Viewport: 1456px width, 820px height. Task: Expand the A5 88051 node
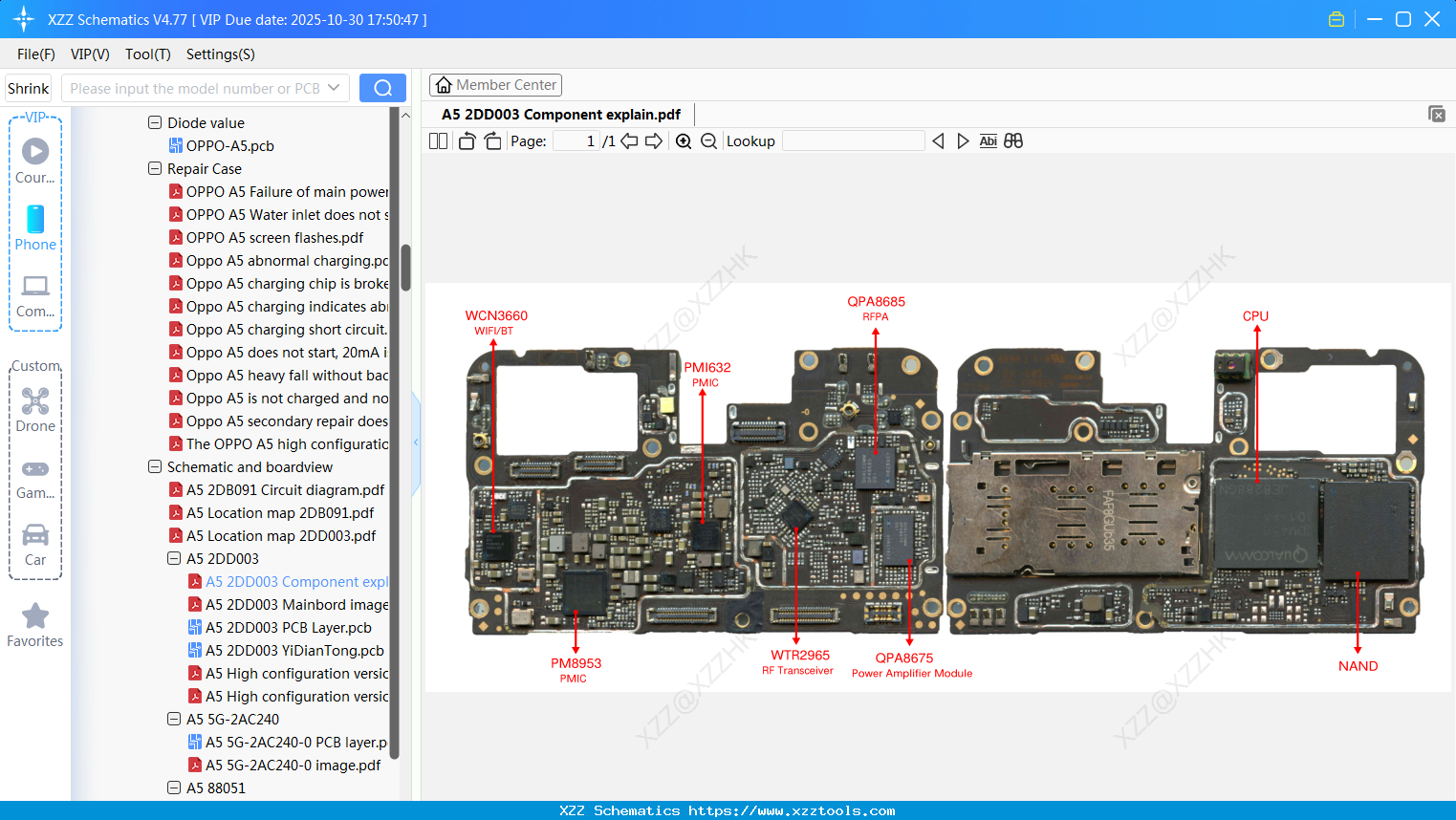tap(173, 788)
